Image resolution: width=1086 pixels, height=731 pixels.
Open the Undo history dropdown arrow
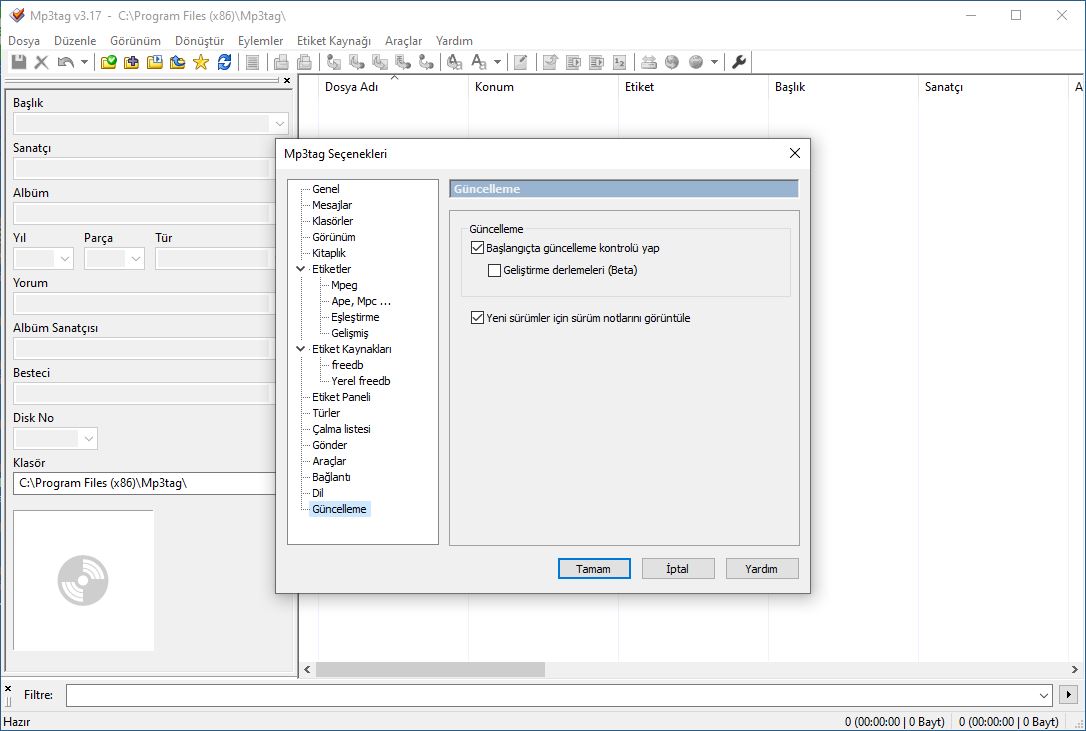84,62
